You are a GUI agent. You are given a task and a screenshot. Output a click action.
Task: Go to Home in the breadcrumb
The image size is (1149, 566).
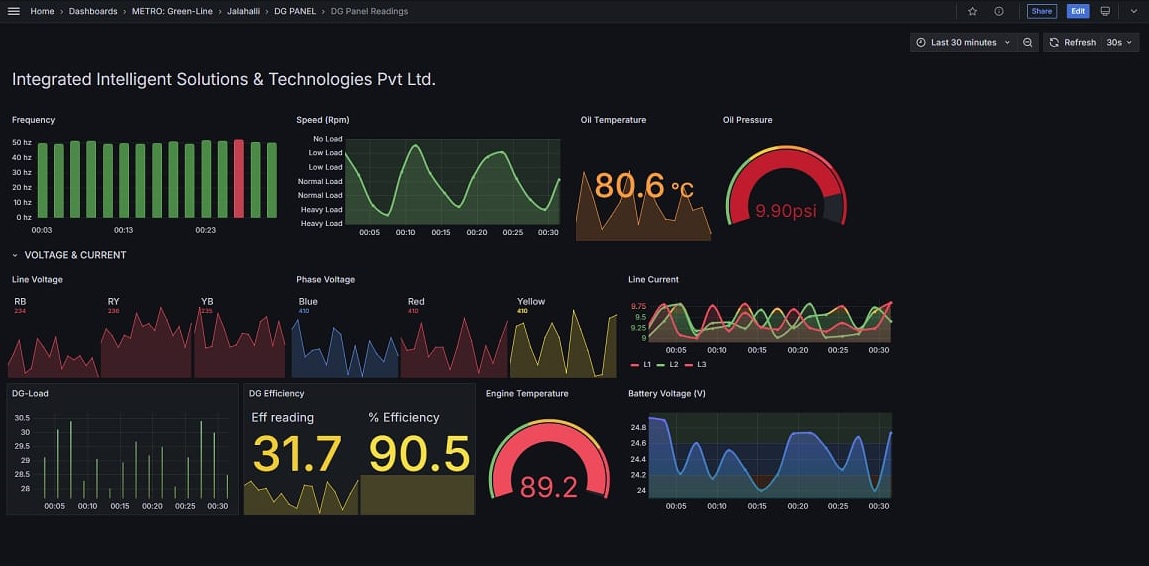click(42, 11)
